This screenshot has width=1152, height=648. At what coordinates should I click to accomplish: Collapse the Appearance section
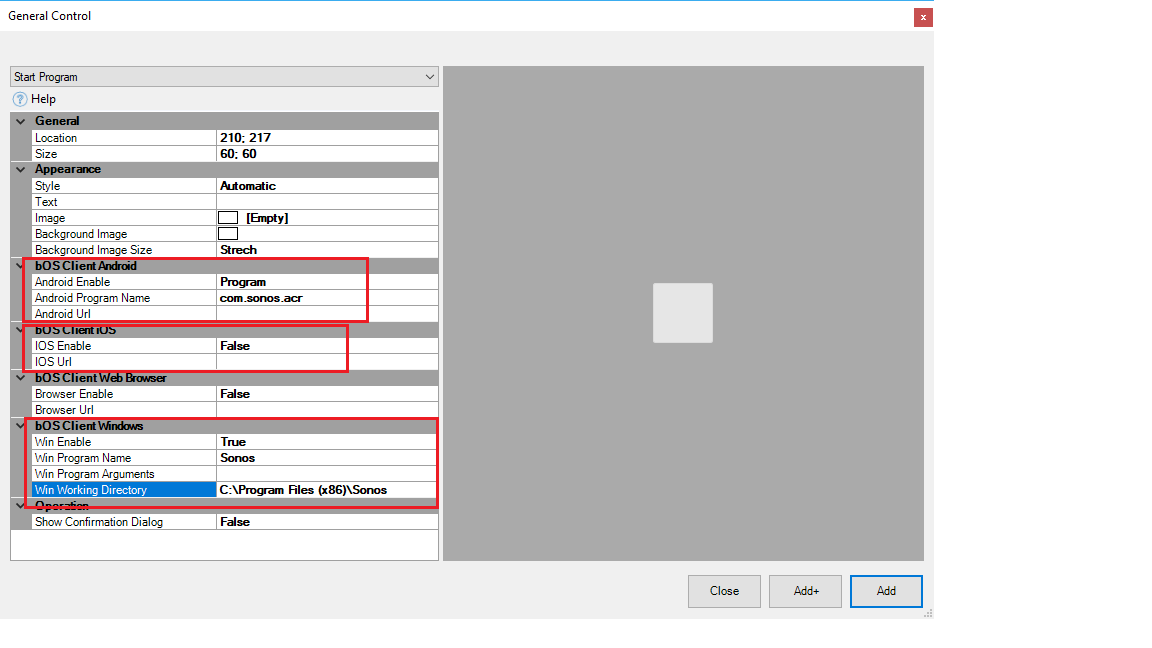20,169
